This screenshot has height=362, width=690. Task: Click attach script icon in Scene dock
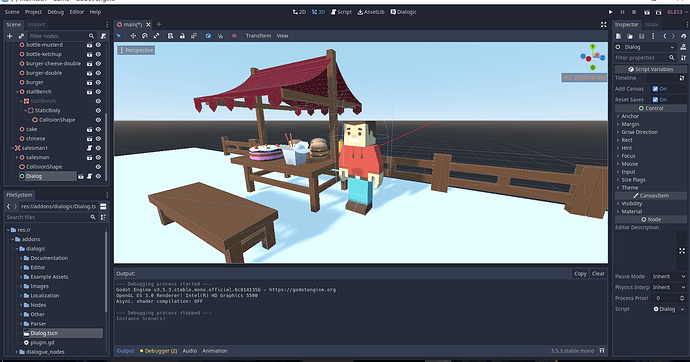pos(103,36)
